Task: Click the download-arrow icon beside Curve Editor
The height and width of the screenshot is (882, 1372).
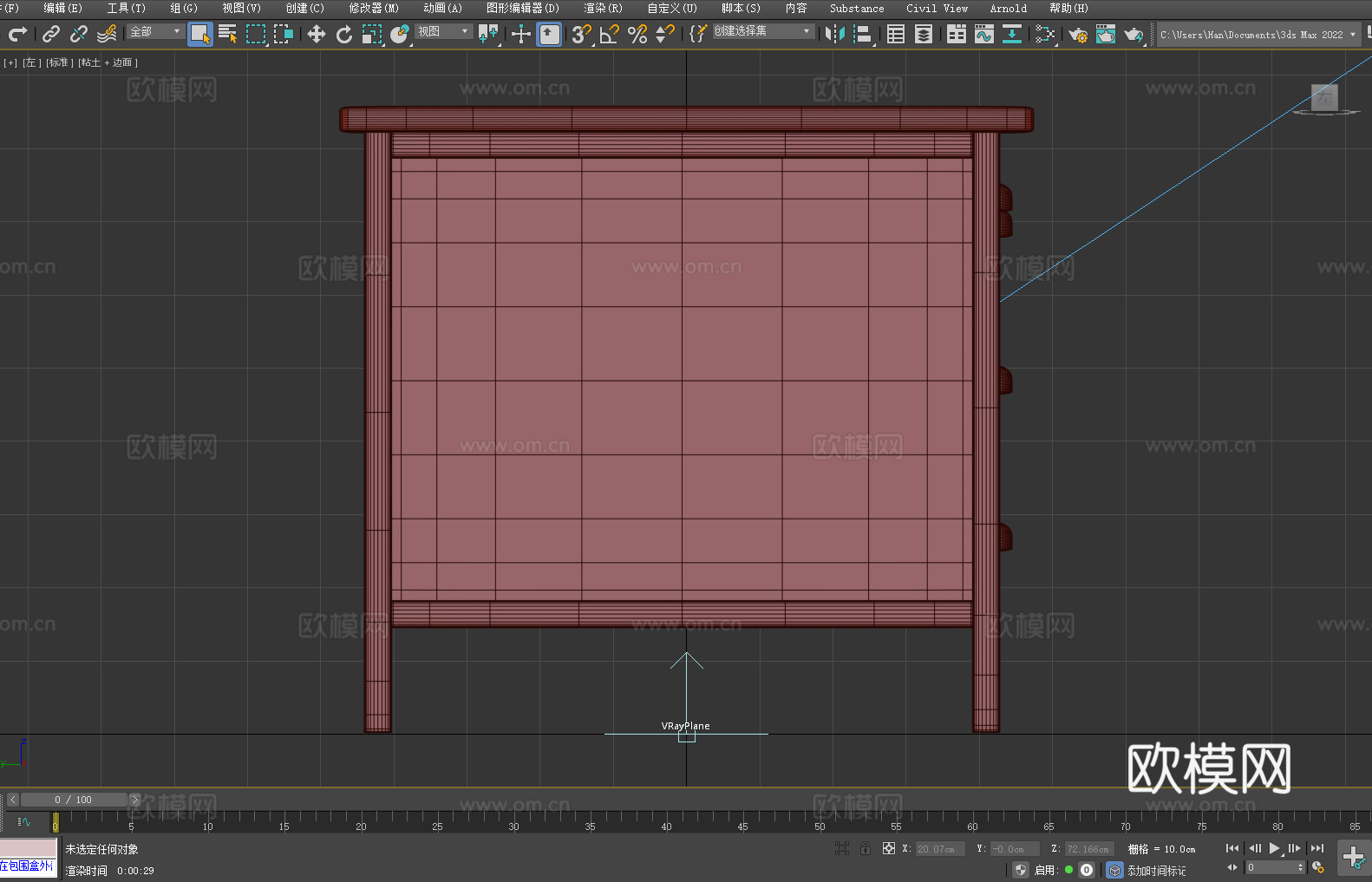Action: [1012, 34]
